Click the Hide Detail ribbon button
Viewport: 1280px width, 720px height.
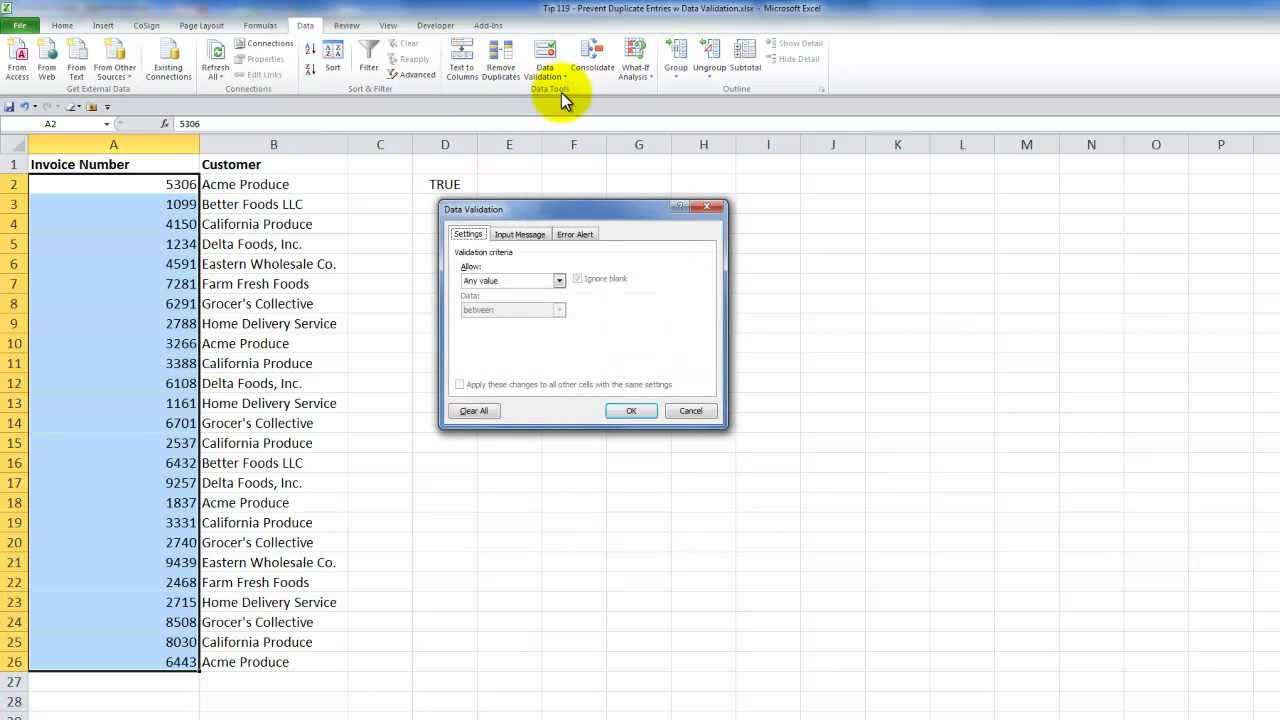792,59
